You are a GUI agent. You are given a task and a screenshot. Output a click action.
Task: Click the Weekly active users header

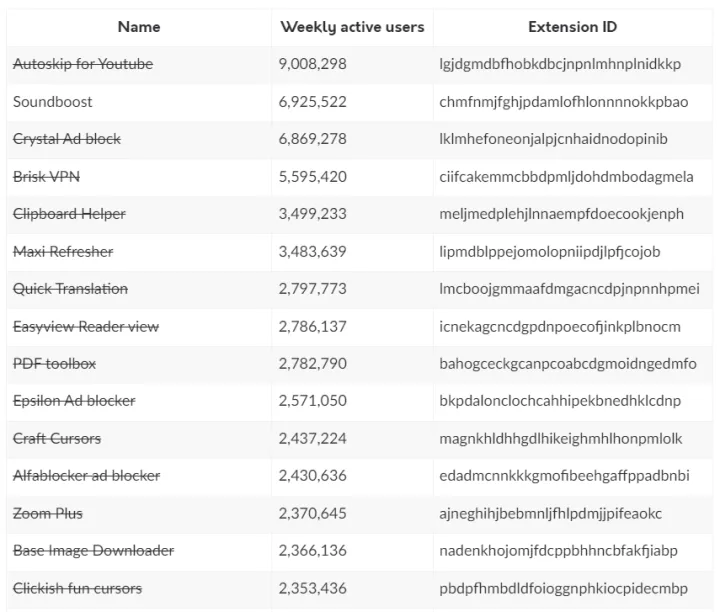pyautogui.click(x=352, y=27)
